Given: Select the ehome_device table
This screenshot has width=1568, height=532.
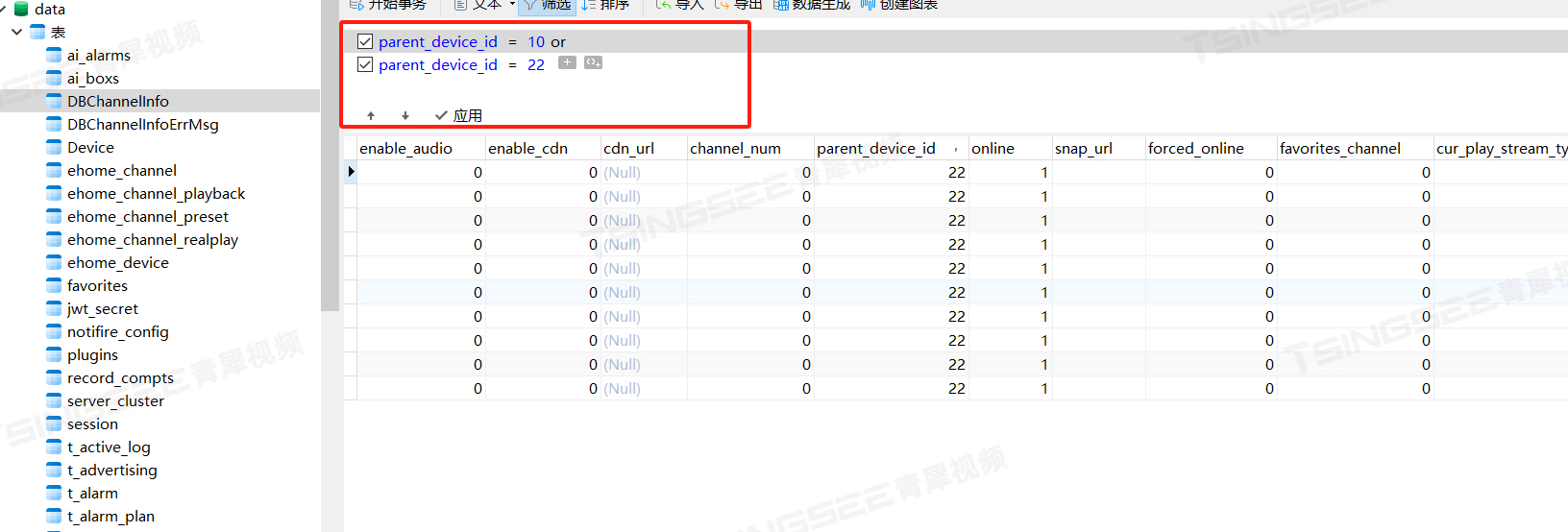Looking at the screenshot, I should click(x=118, y=262).
